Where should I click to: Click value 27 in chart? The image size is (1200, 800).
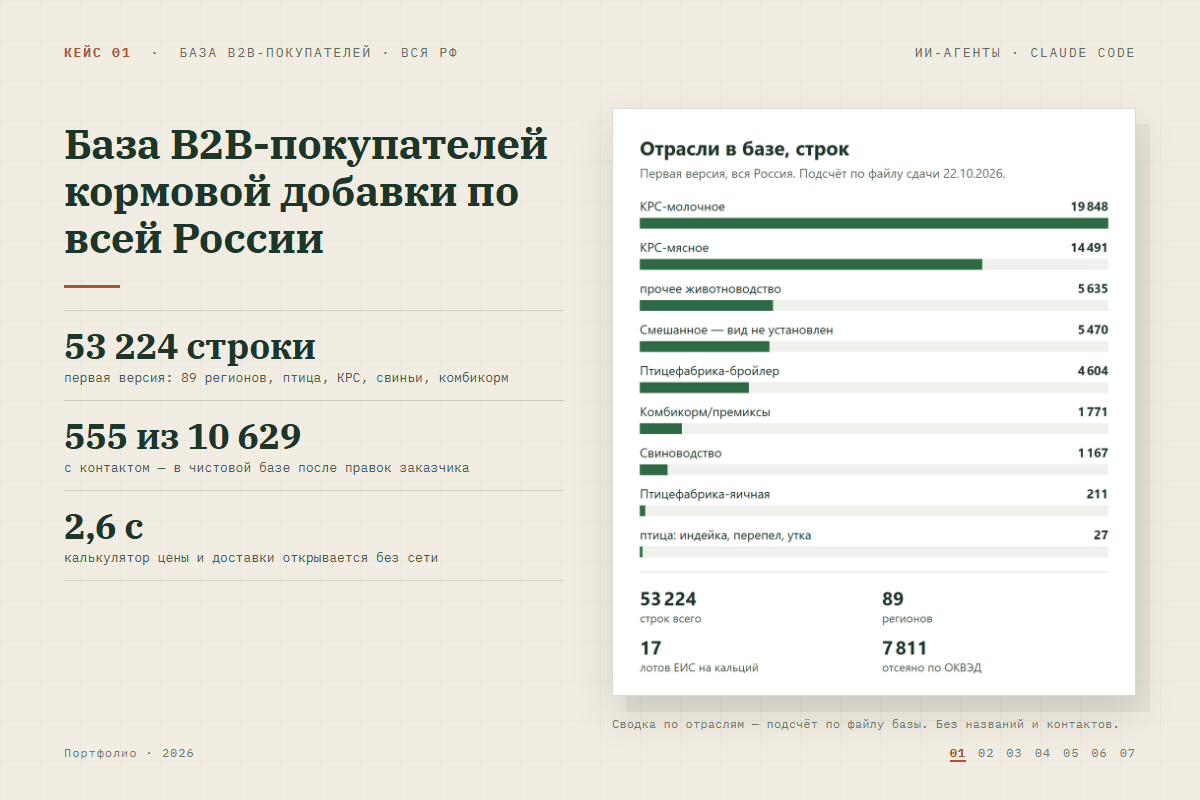pyautogui.click(x=1100, y=535)
